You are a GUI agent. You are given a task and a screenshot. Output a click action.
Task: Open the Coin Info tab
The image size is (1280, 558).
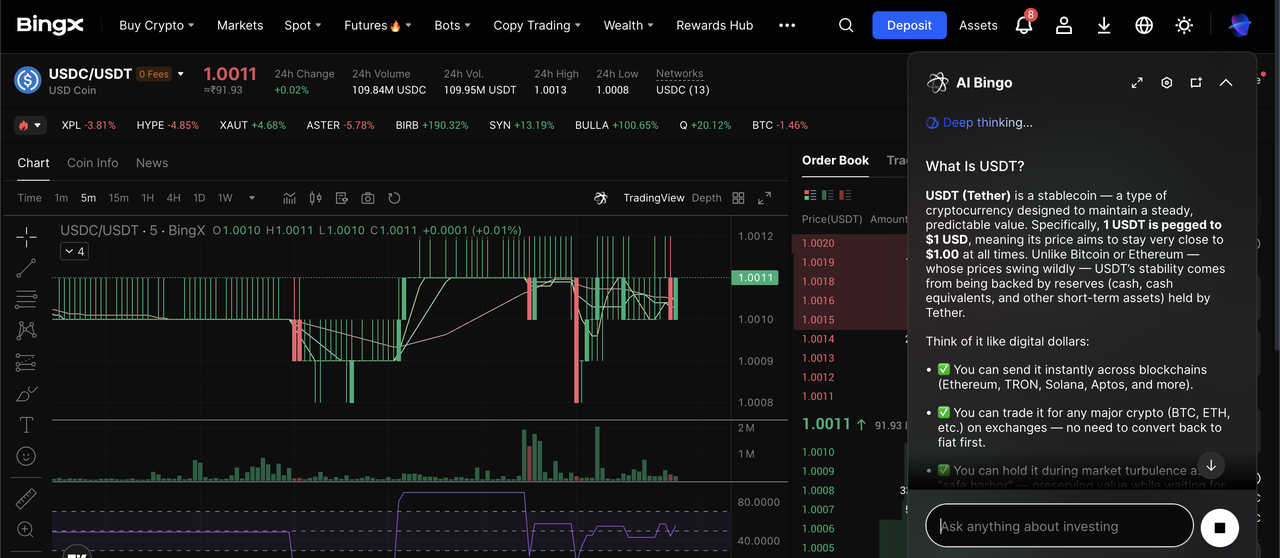click(92, 163)
